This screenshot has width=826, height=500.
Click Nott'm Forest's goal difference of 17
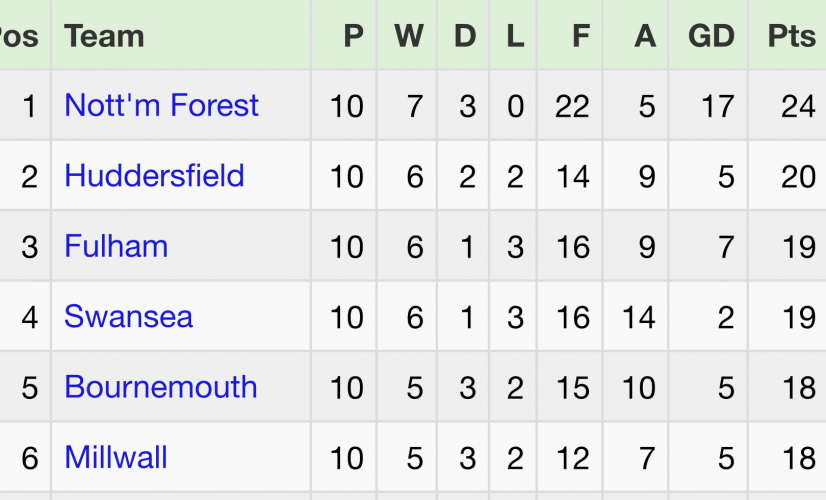tap(717, 106)
